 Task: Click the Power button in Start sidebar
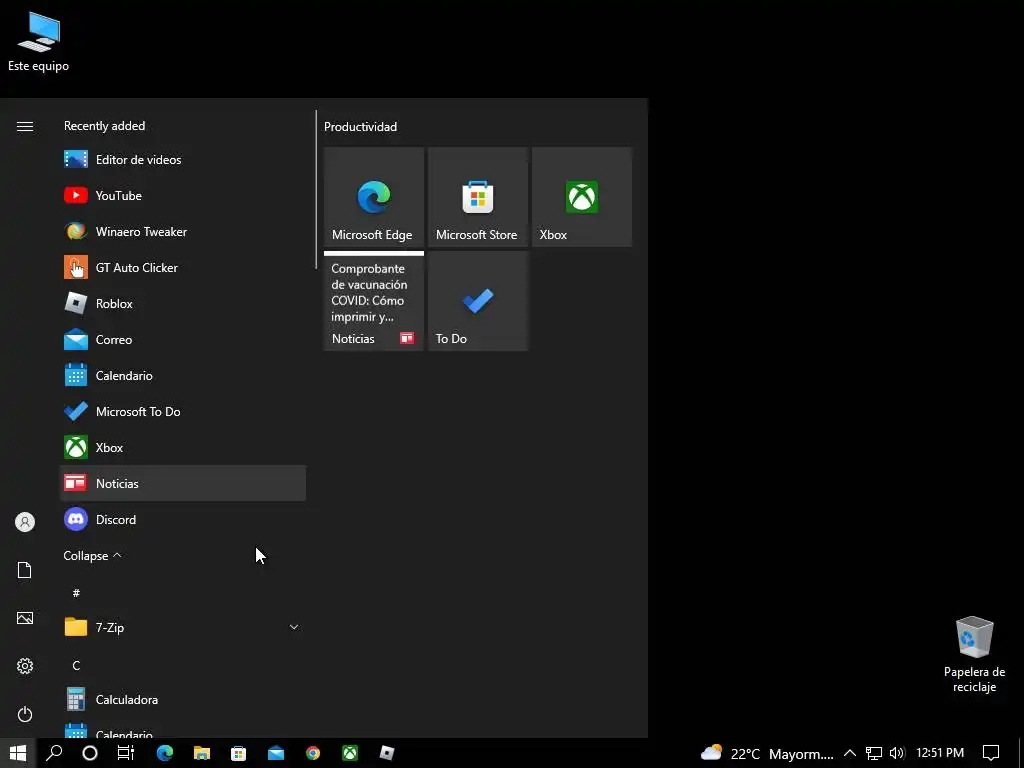tap(25, 714)
